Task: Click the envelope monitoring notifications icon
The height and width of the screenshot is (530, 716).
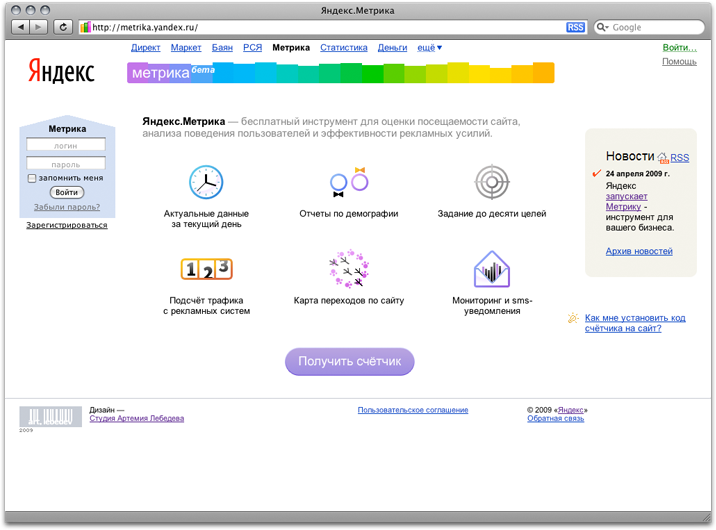Action: (491, 269)
